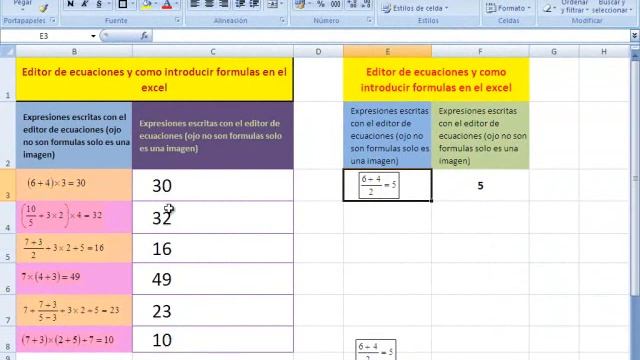Open the Buscar y seleccionar menu
640x360 pixels.
click(x=612, y=6)
